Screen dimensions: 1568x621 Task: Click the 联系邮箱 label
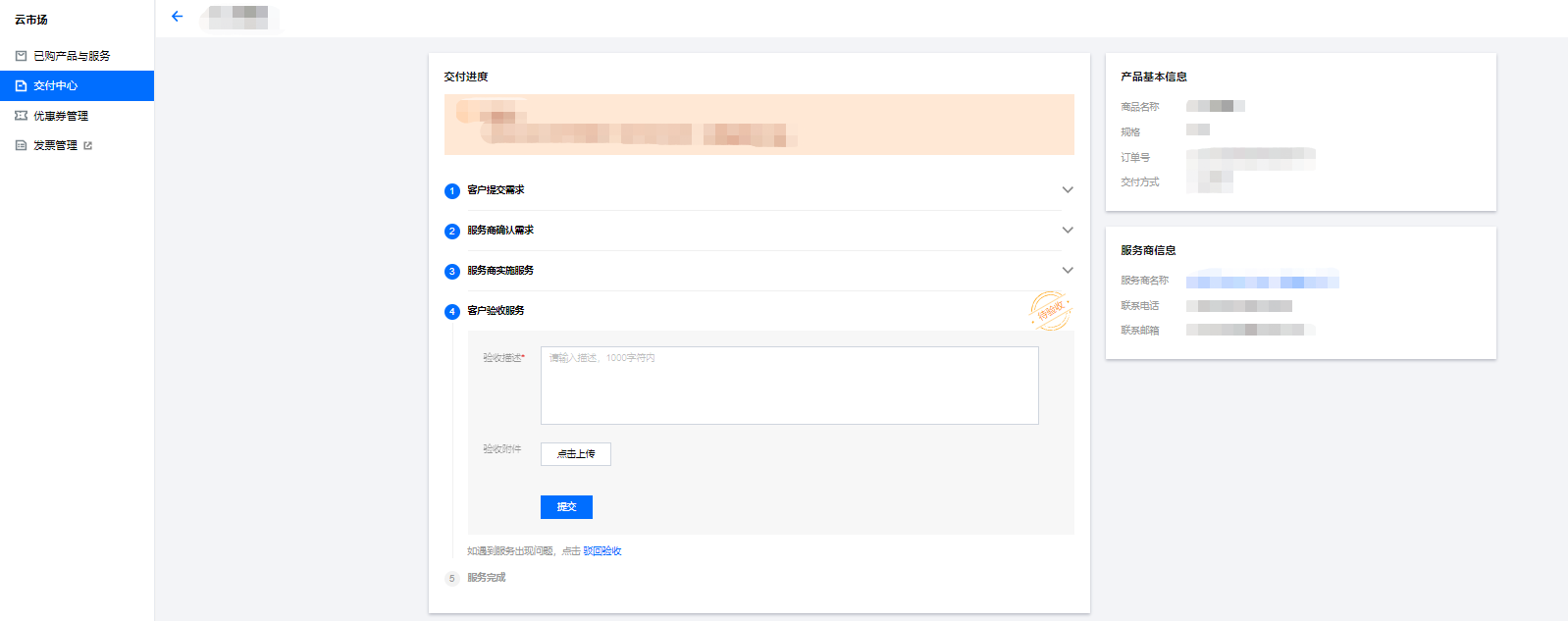coord(1140,331)
